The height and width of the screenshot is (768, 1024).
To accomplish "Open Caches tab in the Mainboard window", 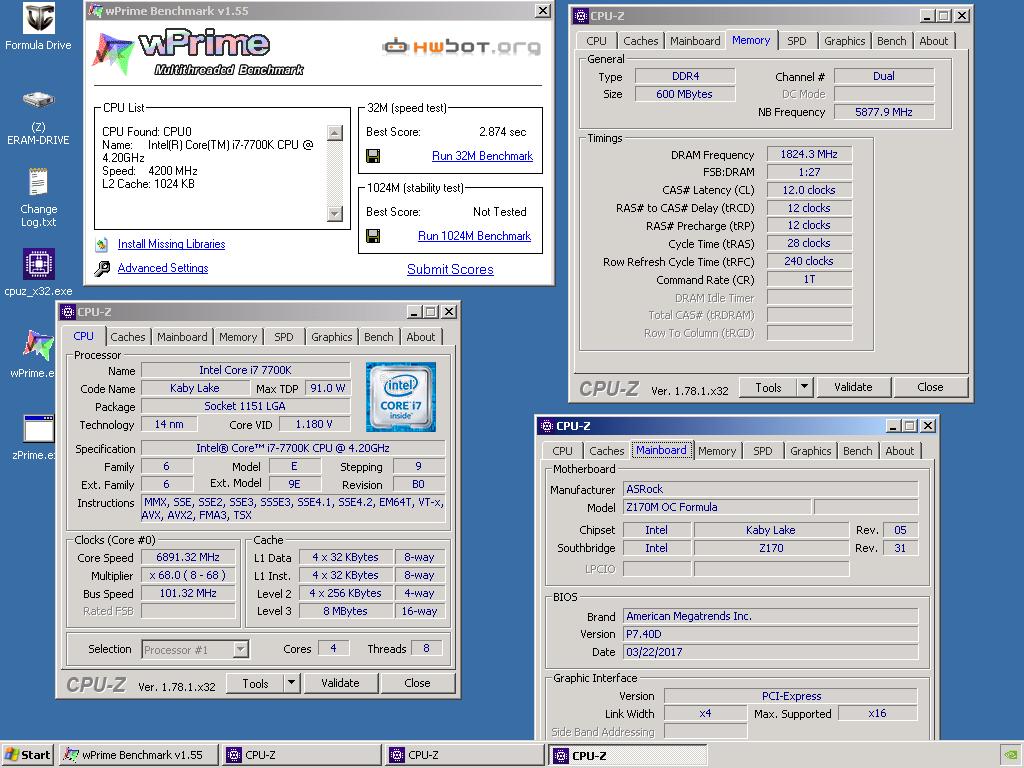I will pyautogui.click(x=607, y=451).
